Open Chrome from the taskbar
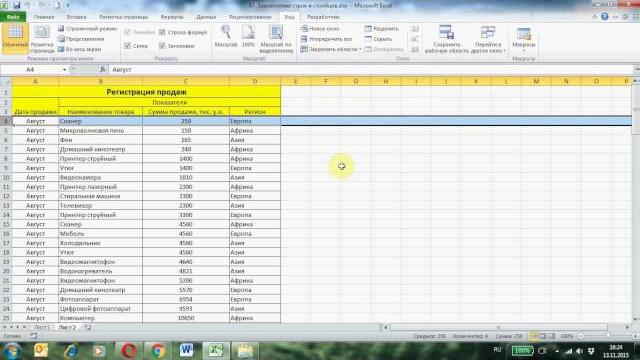Image resolution: width=640 pixels, height=360 pixels. (157, 350)
